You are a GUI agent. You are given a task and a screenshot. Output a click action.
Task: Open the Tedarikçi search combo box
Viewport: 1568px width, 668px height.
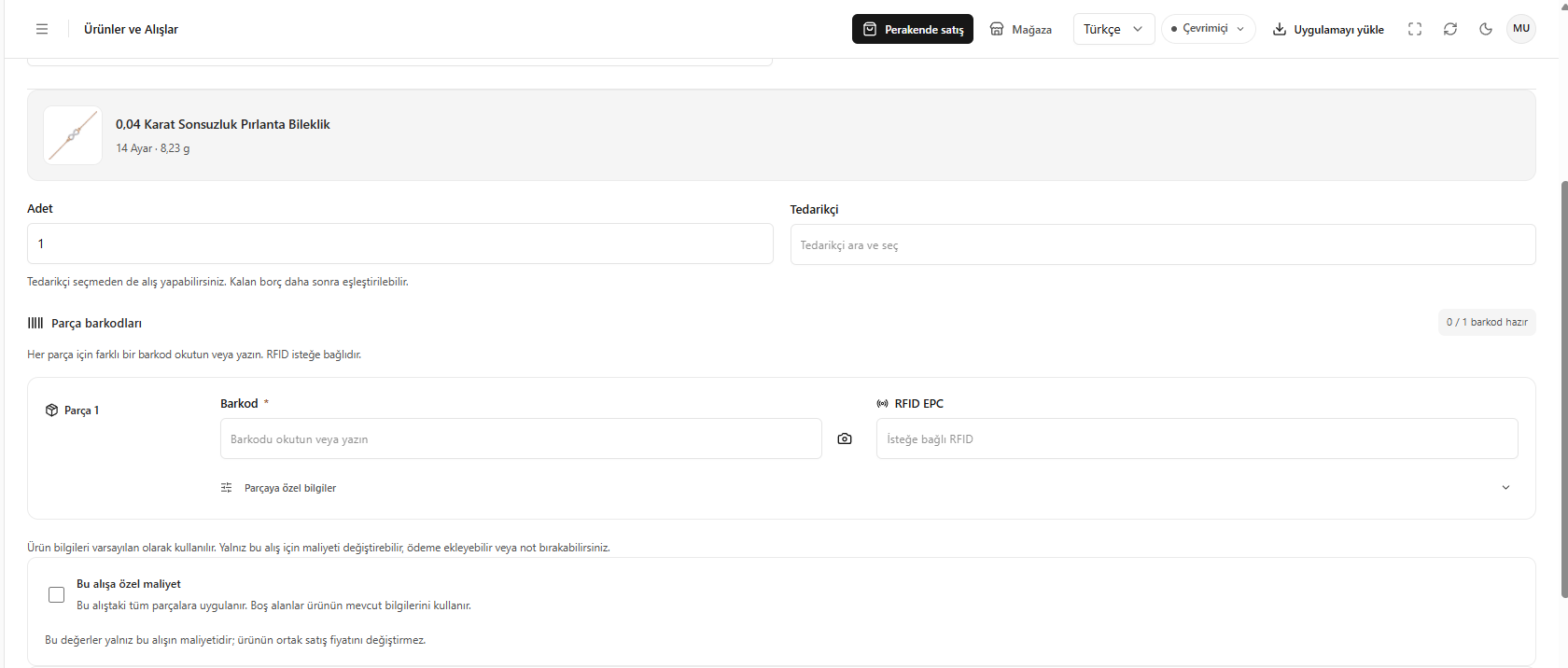point(1163,244)
